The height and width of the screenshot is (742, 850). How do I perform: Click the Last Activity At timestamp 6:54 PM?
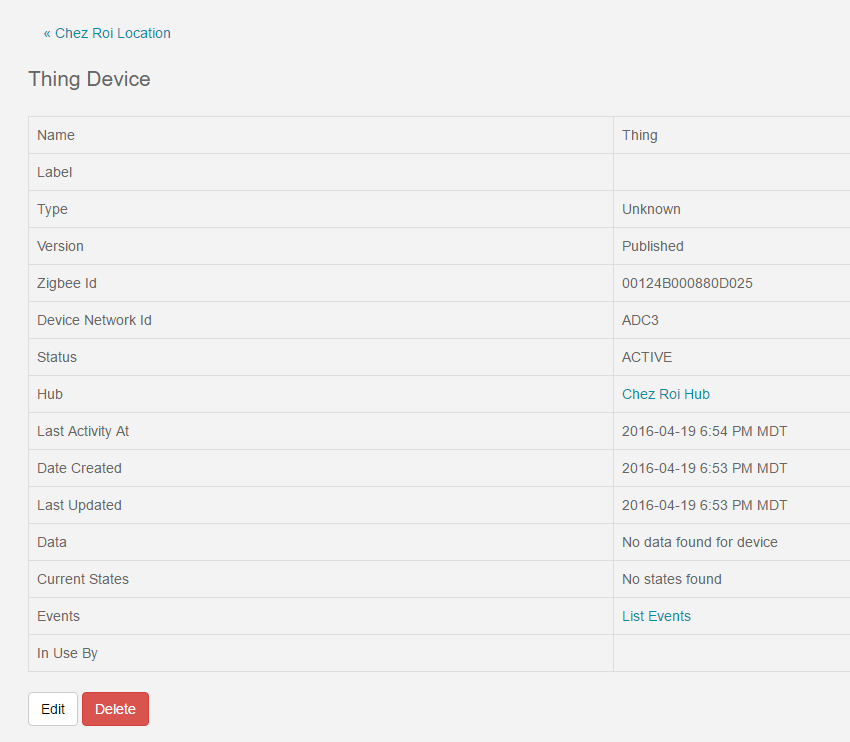coord(704,431)
